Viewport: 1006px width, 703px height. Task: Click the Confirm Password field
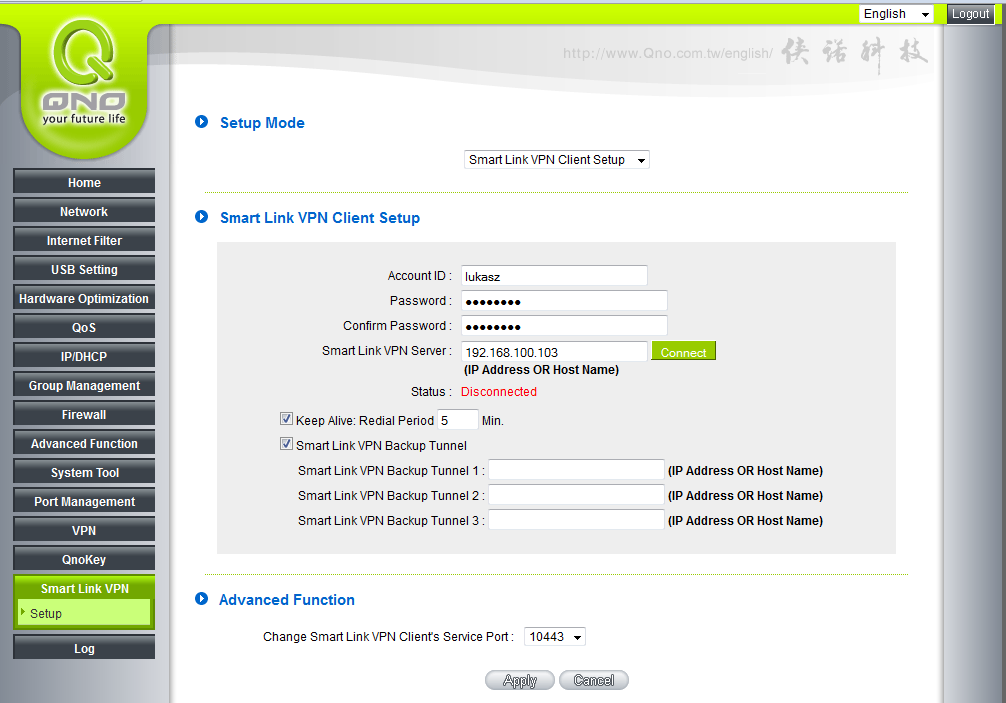(x=564, y=326)
